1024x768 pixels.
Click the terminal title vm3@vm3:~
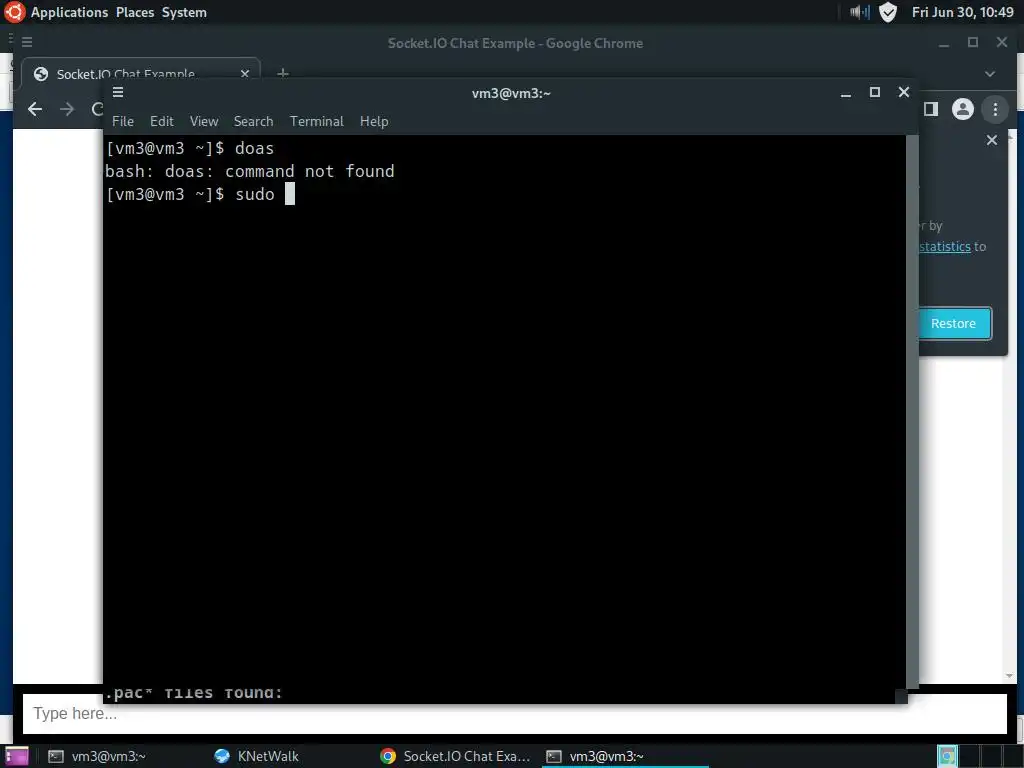511,93
